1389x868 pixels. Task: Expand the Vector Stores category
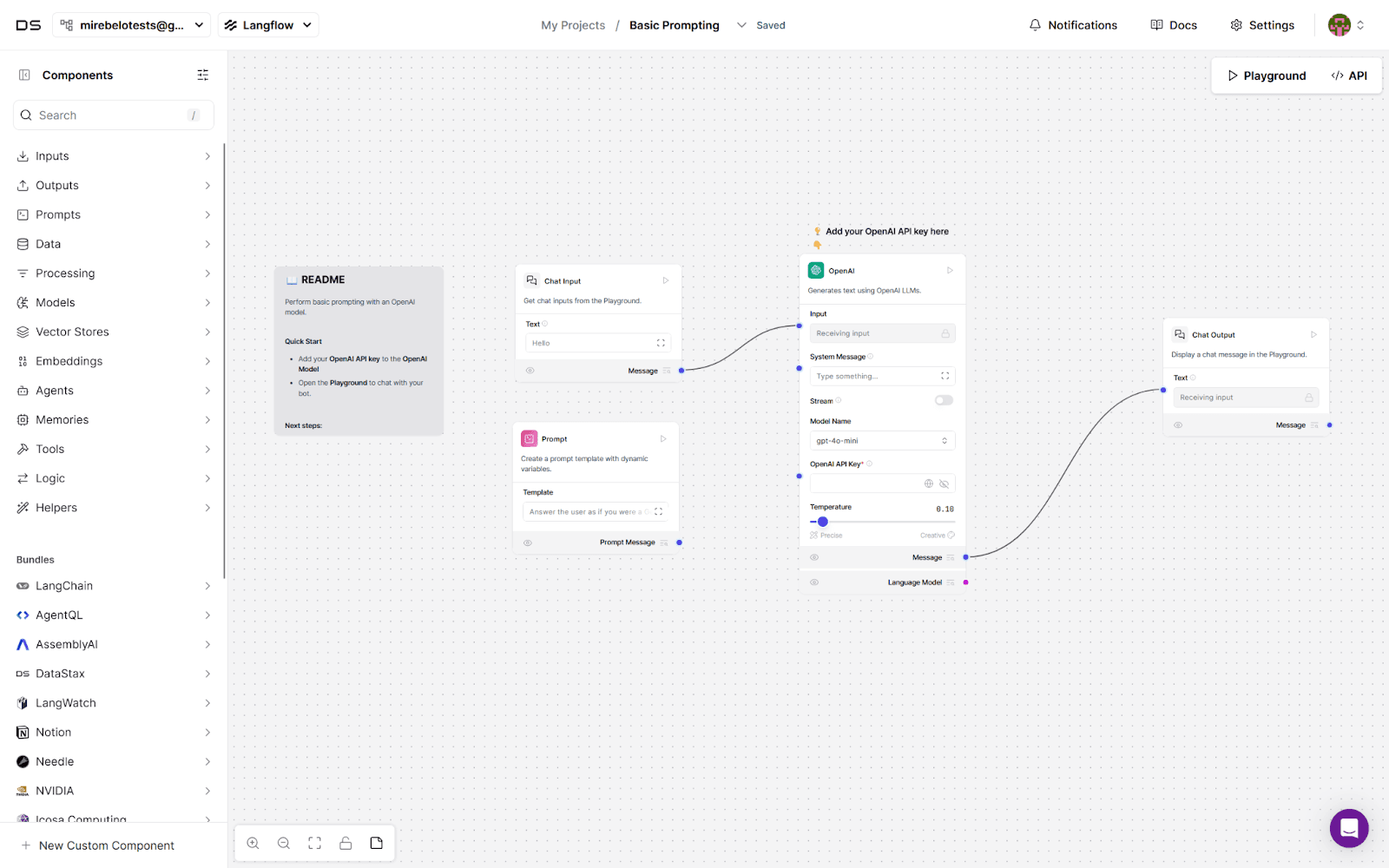[115, 332]
